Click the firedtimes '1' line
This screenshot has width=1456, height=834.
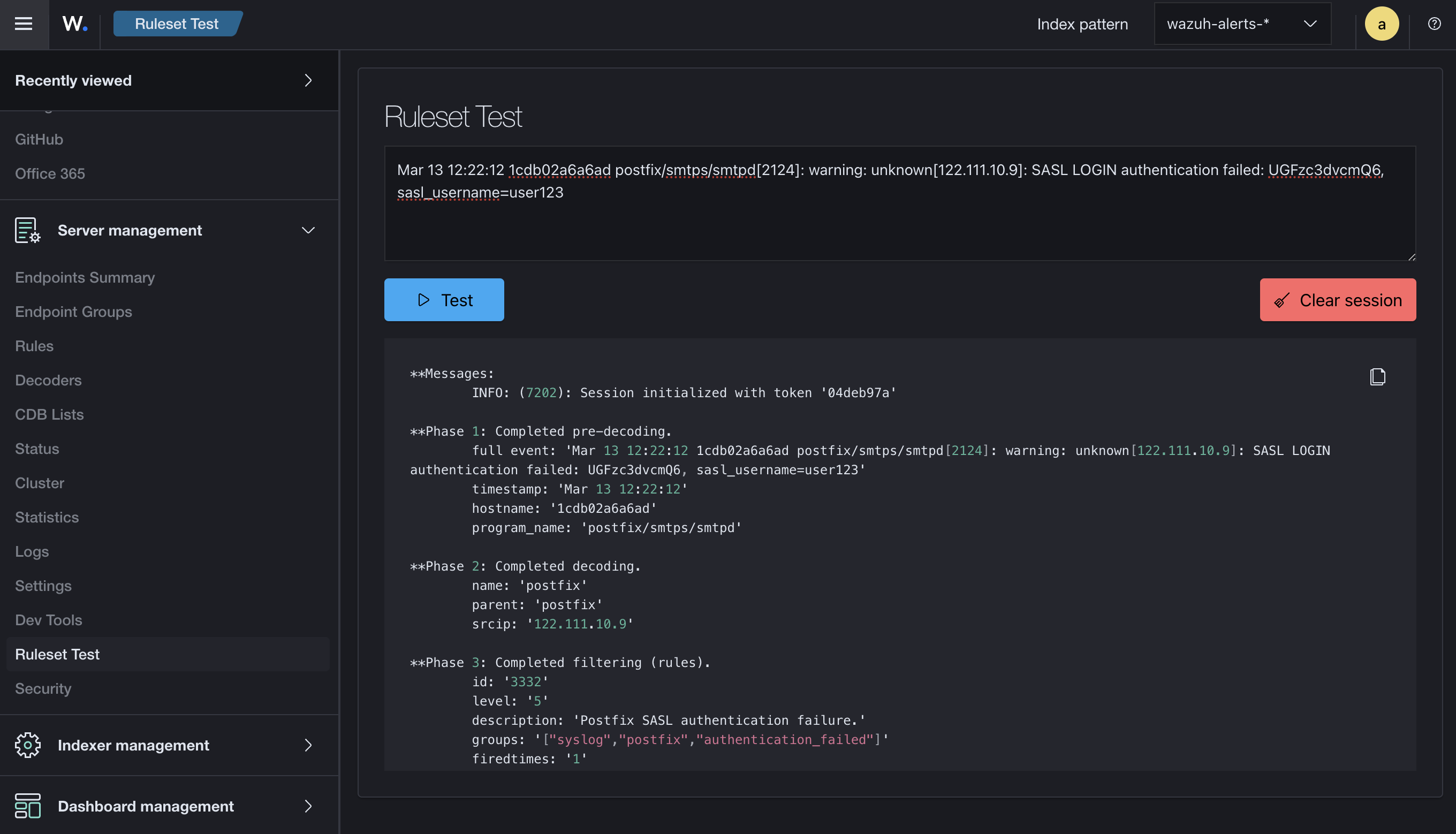[x=530, y=759]
